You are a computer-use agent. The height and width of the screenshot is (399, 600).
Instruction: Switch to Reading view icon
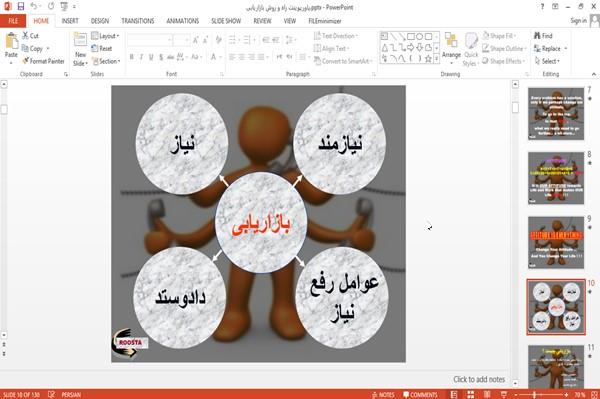[487, 394]
